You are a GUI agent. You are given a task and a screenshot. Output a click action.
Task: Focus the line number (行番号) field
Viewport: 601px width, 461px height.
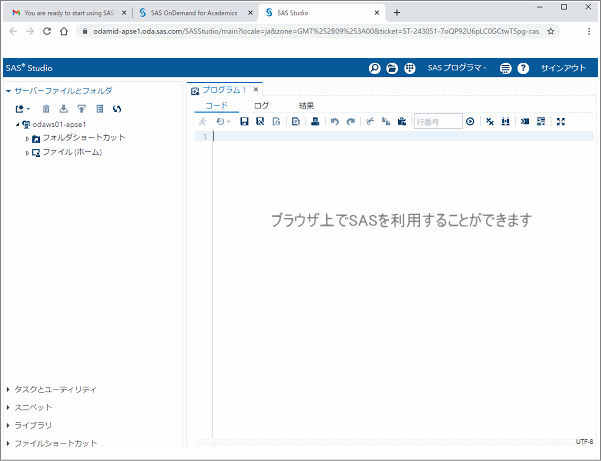438,121
